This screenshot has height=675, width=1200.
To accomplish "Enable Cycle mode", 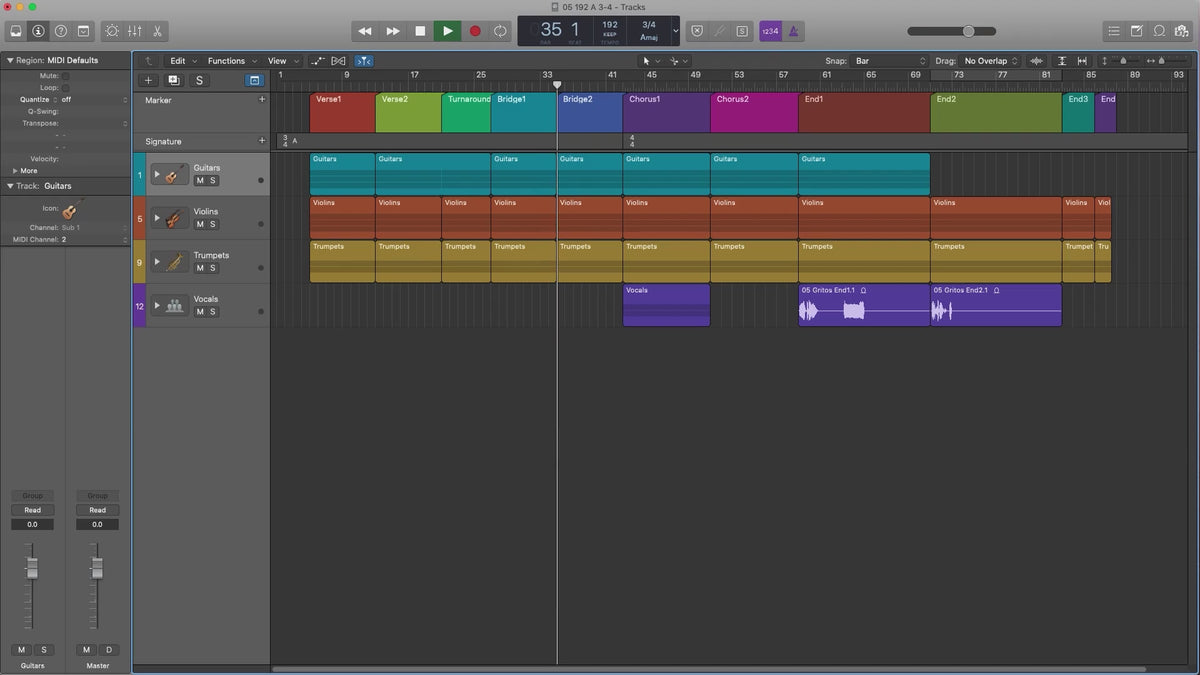I will click(500, 31).
